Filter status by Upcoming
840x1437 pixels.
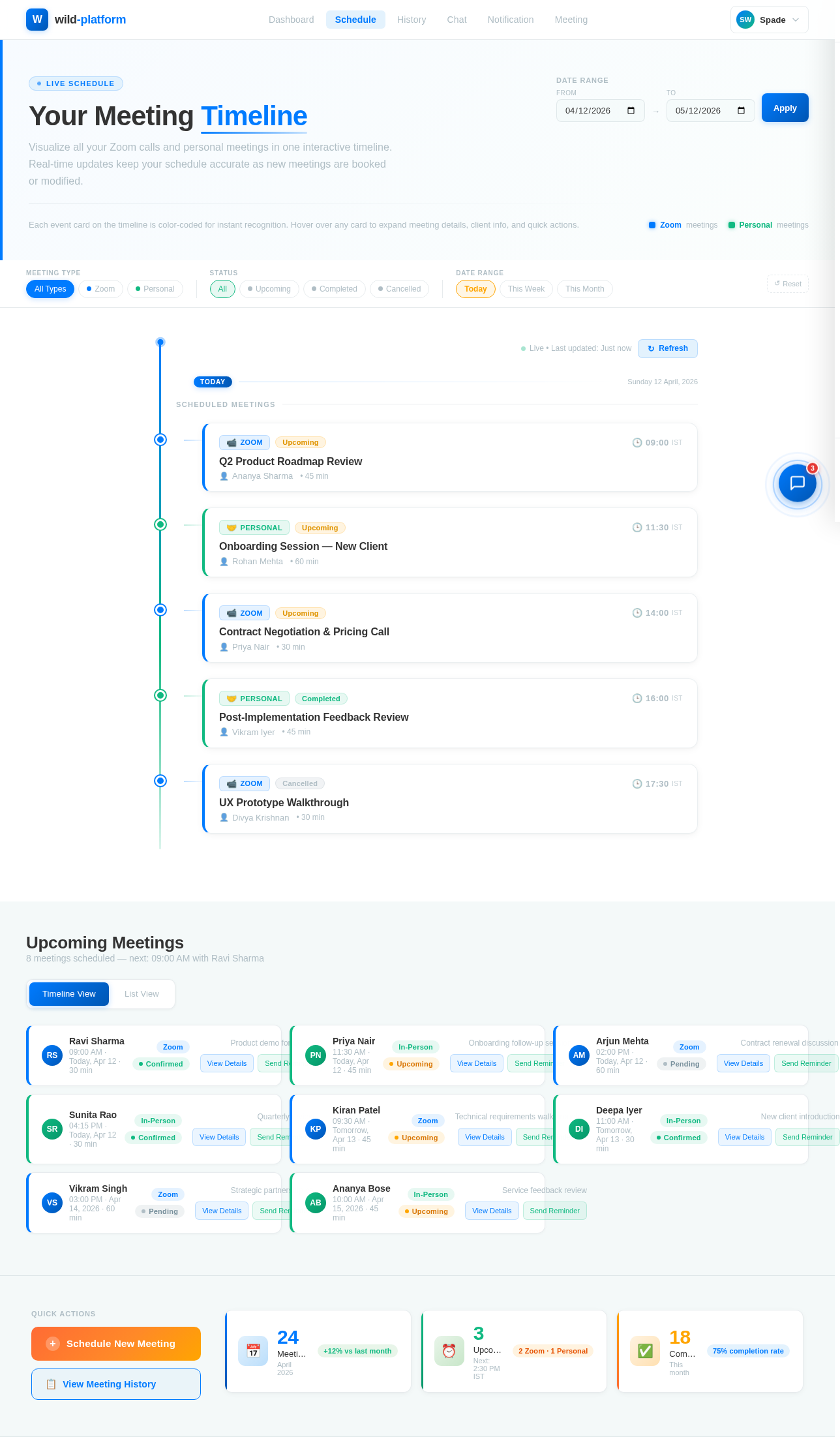click(269, 289)
